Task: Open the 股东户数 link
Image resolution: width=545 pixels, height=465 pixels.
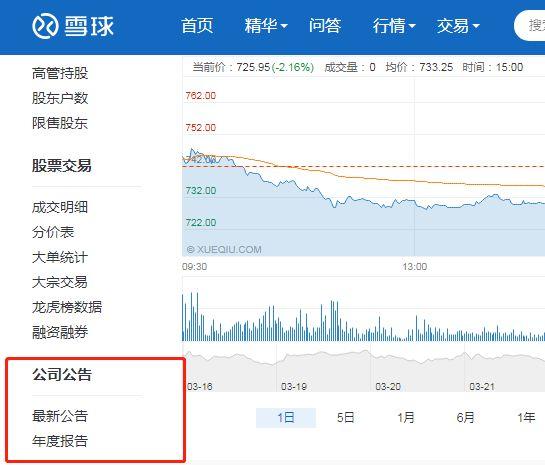Action: 60,98
